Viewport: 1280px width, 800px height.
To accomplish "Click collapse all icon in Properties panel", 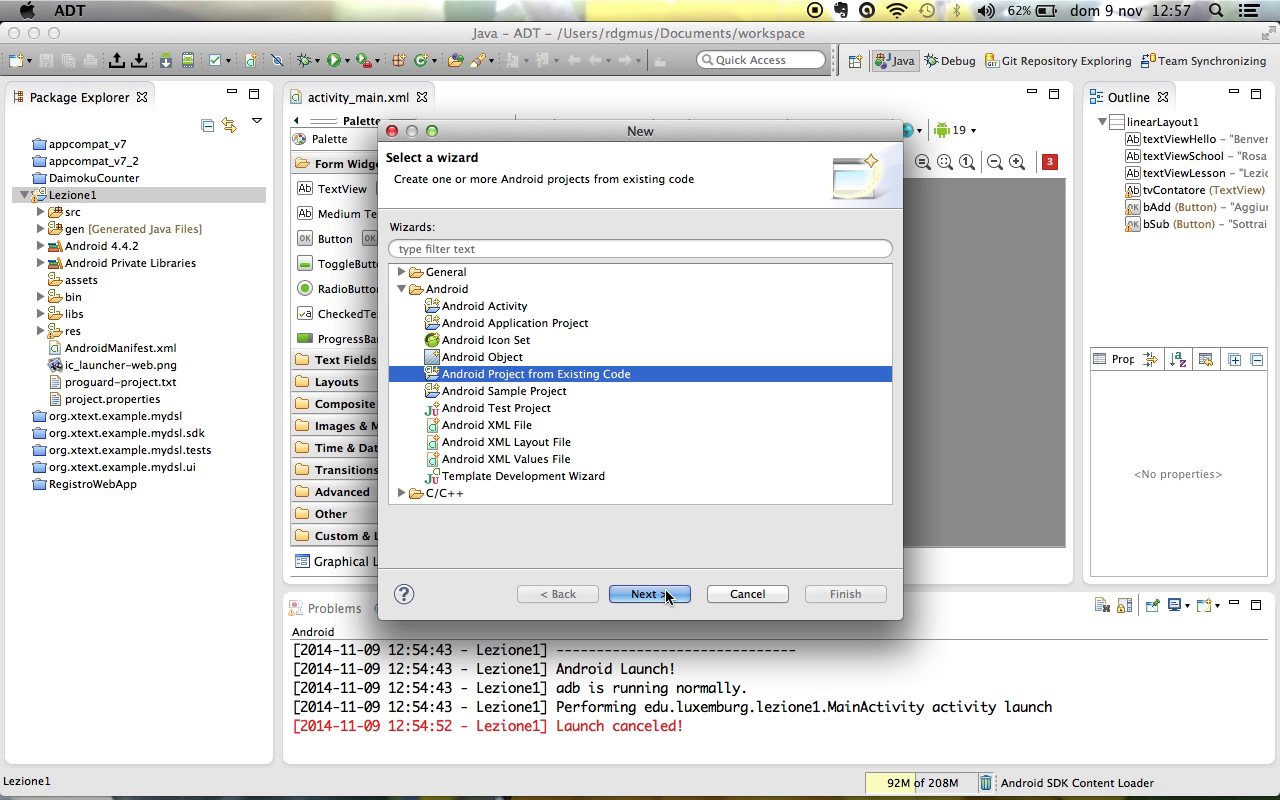I will 1256,359.
